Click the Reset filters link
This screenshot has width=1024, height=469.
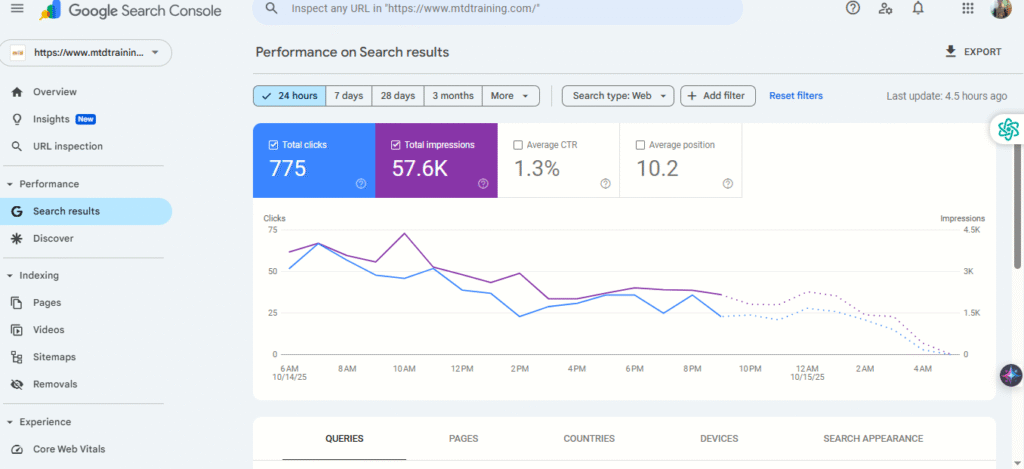(796, 95)
